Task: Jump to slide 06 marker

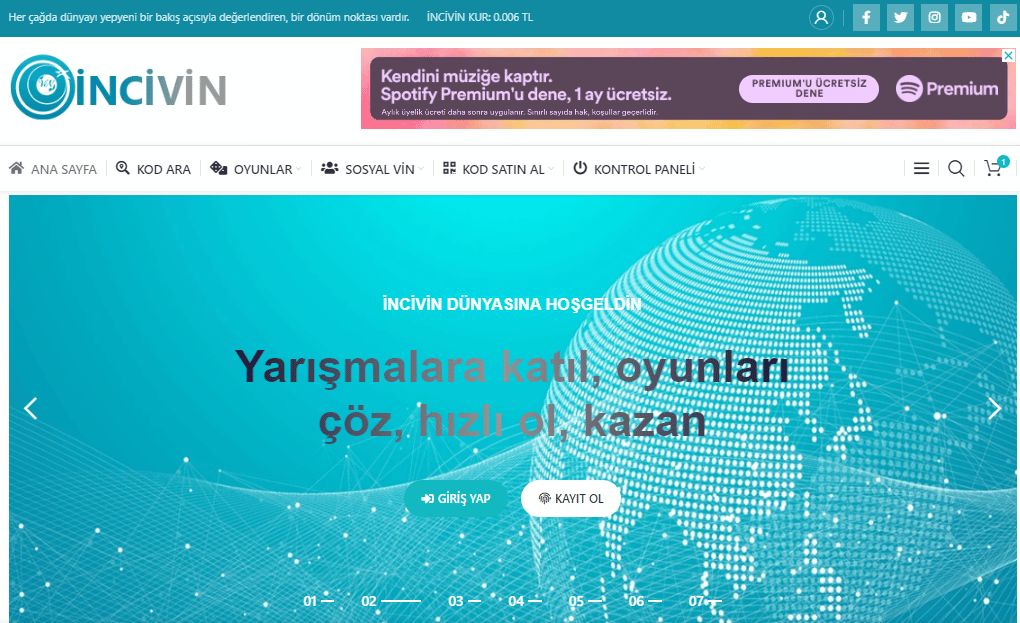Action: click(x=645, y=601)
